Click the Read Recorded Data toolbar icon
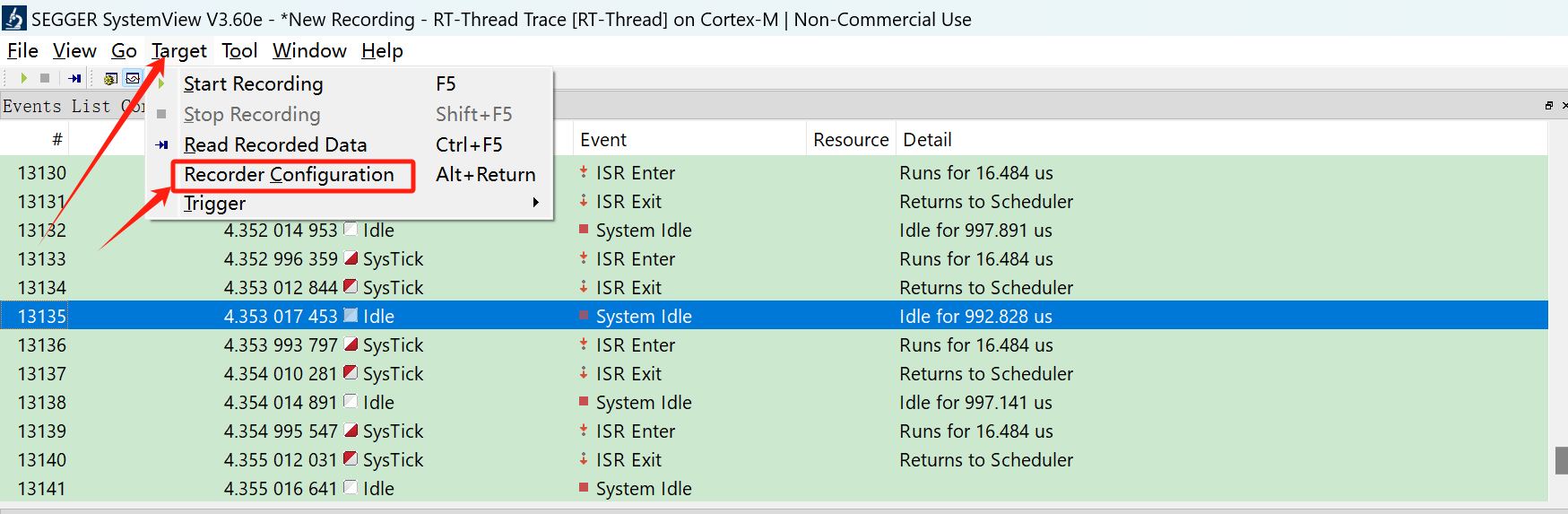1568x514 pixels. click(74, 79)
